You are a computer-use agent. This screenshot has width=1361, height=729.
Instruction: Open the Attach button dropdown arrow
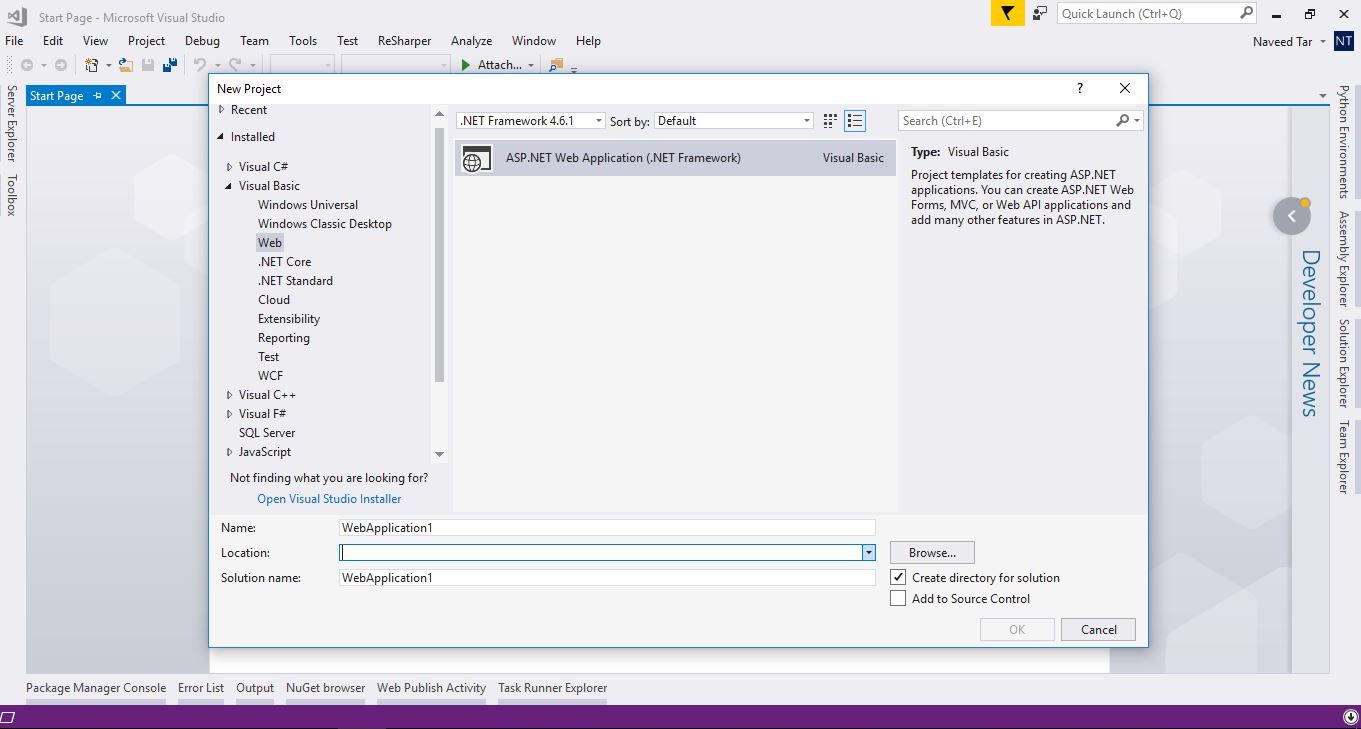531,65
